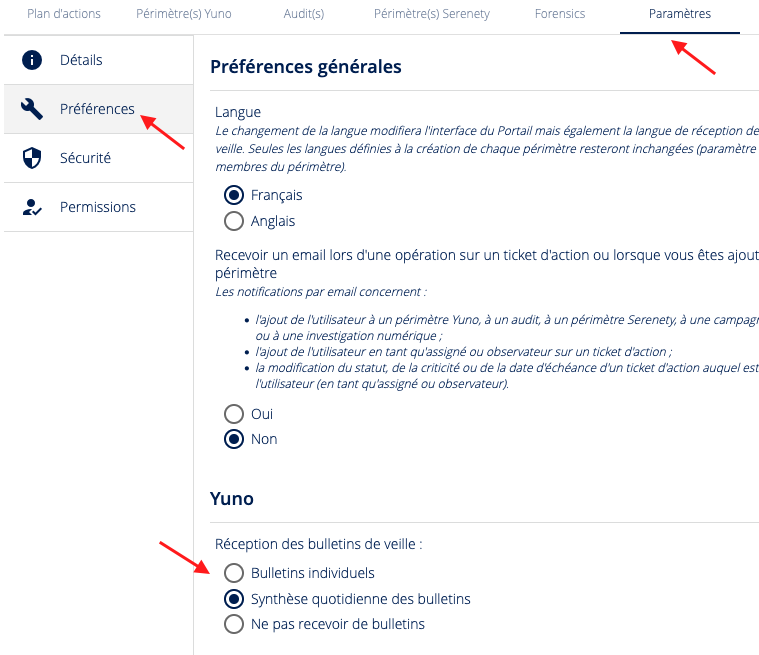Open the Forensics tab

pyautogui.click(x=560, y=14)
